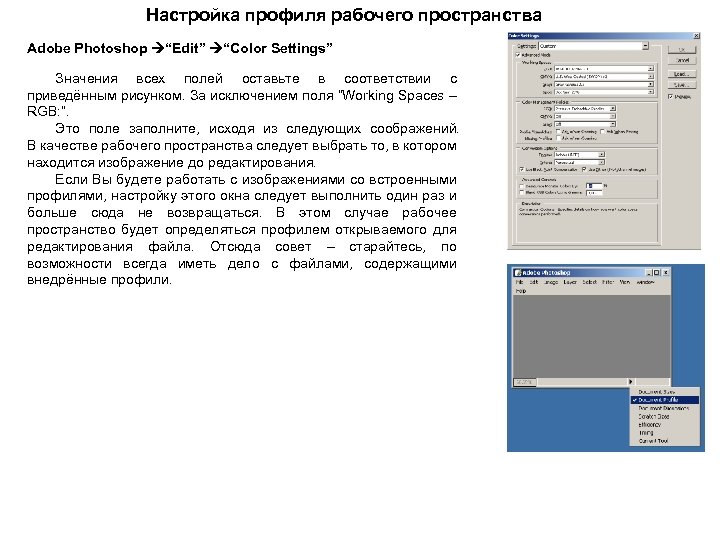
Task: Choose Document Dimensions from popup menu
Action: [x=665, y=408]
